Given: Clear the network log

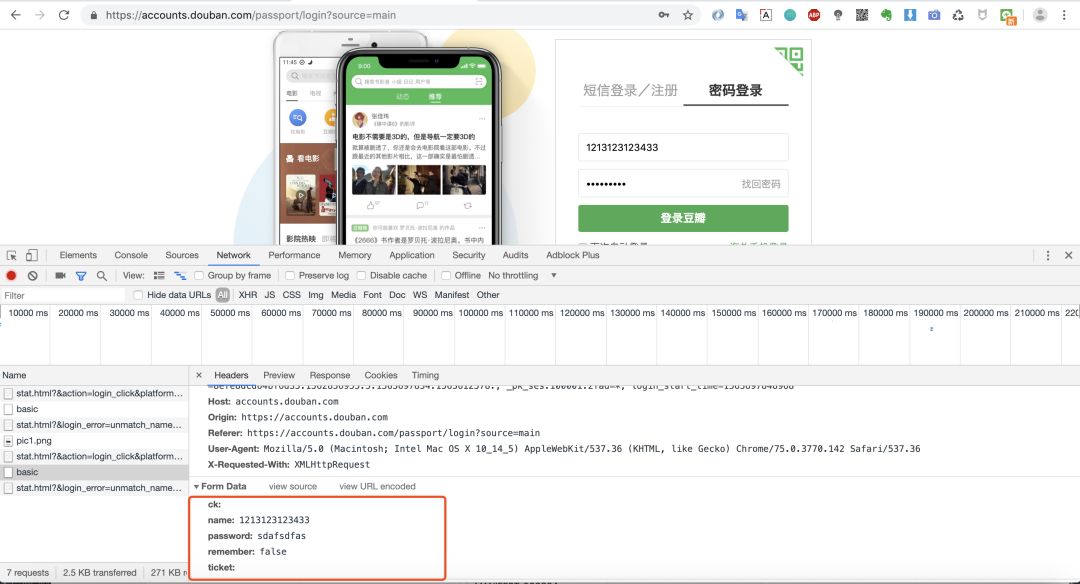Looking at the screenshot, I should pyautogui.click(x=32, y=275).
